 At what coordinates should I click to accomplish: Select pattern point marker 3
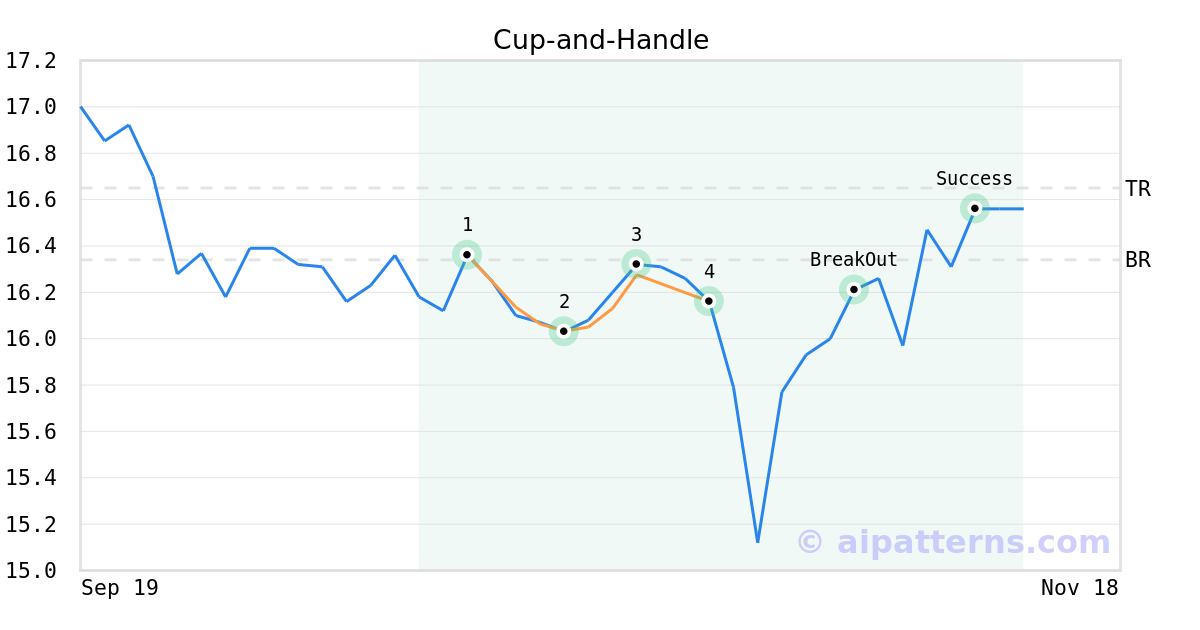tap(636, 264)
